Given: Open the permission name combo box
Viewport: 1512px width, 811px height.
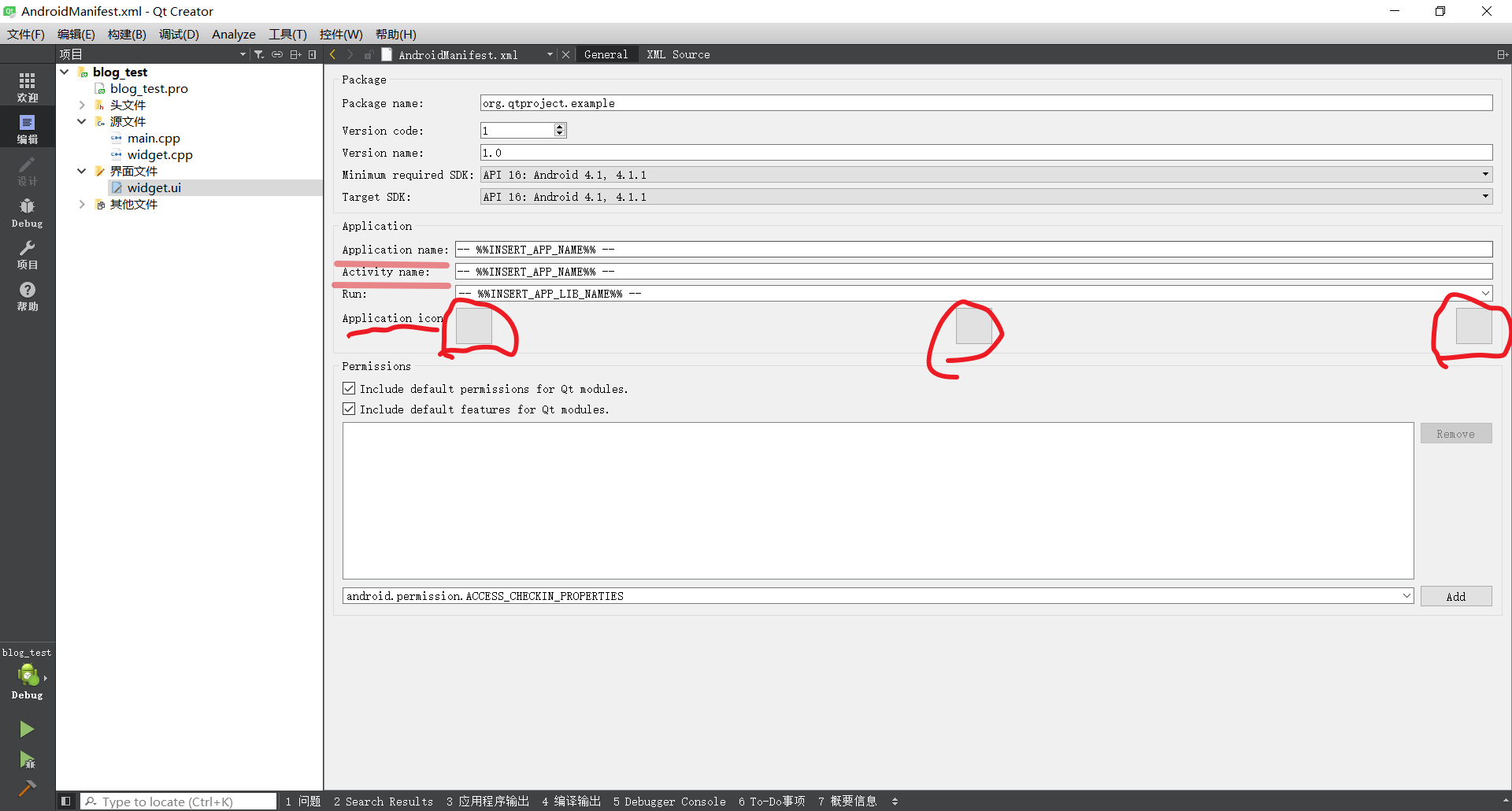Looking at the screenshot, I should coord(878,596).
